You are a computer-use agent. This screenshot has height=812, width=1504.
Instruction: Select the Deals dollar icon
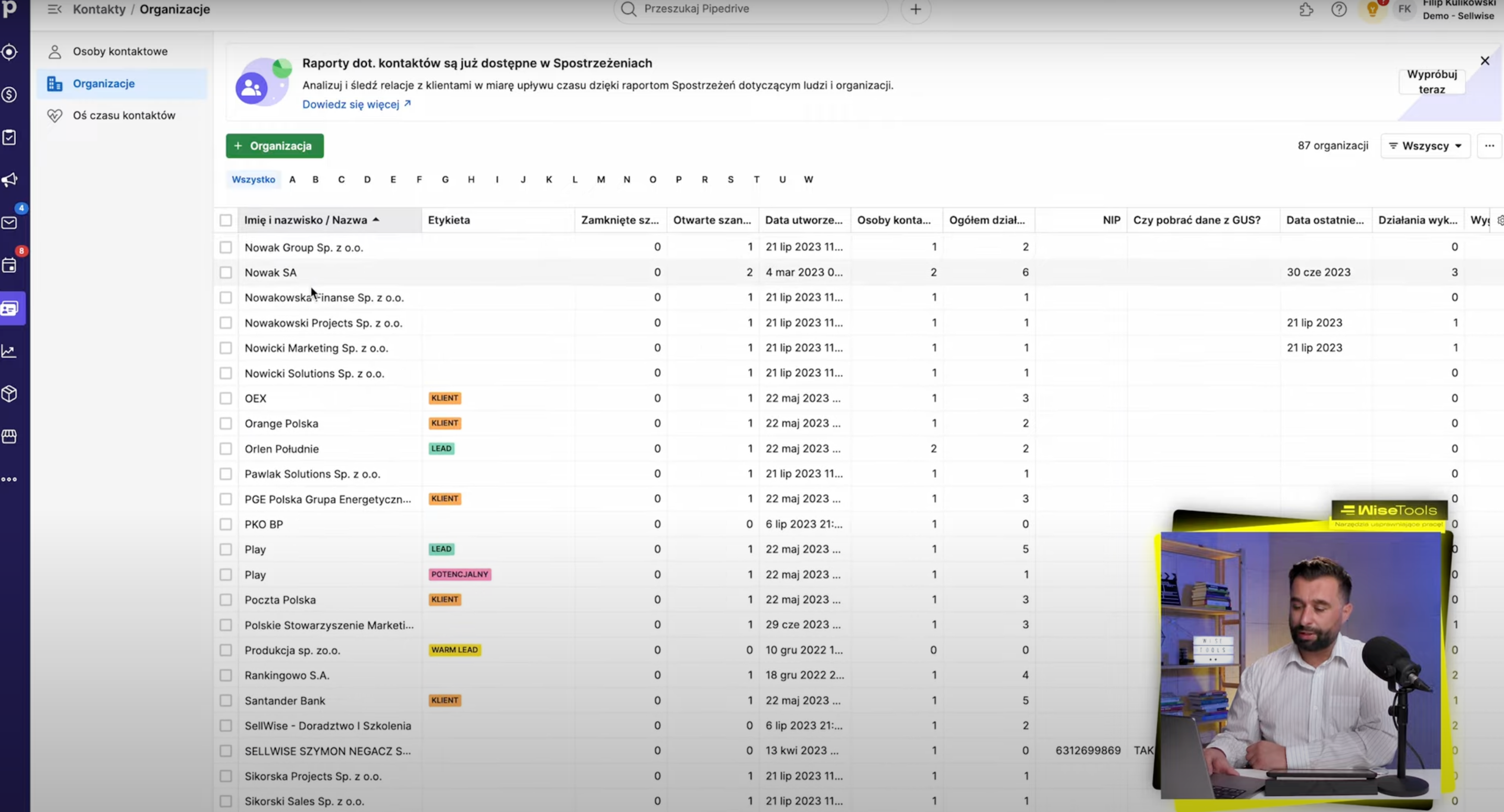9,95
